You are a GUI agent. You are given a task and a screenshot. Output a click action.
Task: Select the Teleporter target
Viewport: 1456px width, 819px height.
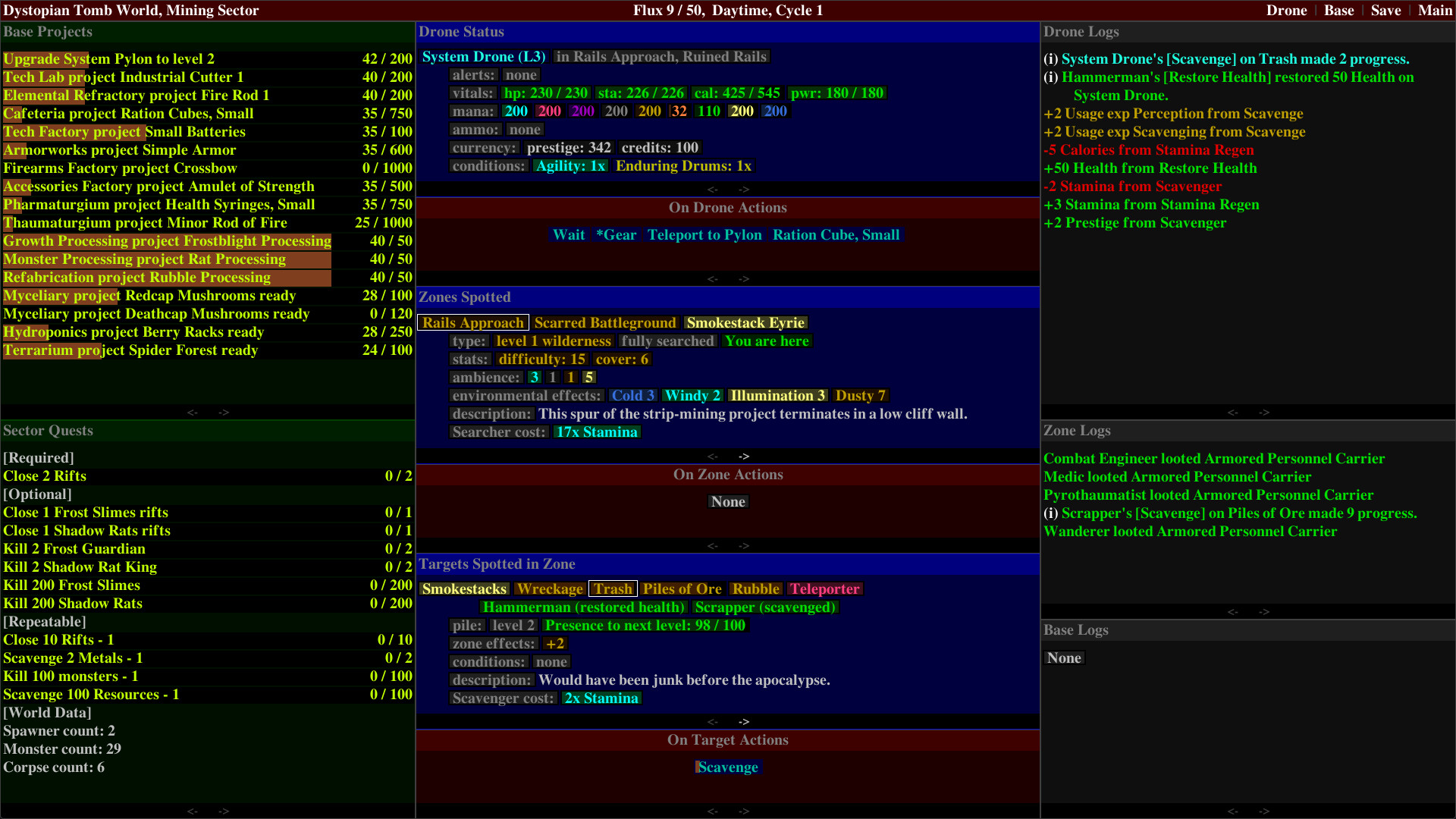point(825,588)
